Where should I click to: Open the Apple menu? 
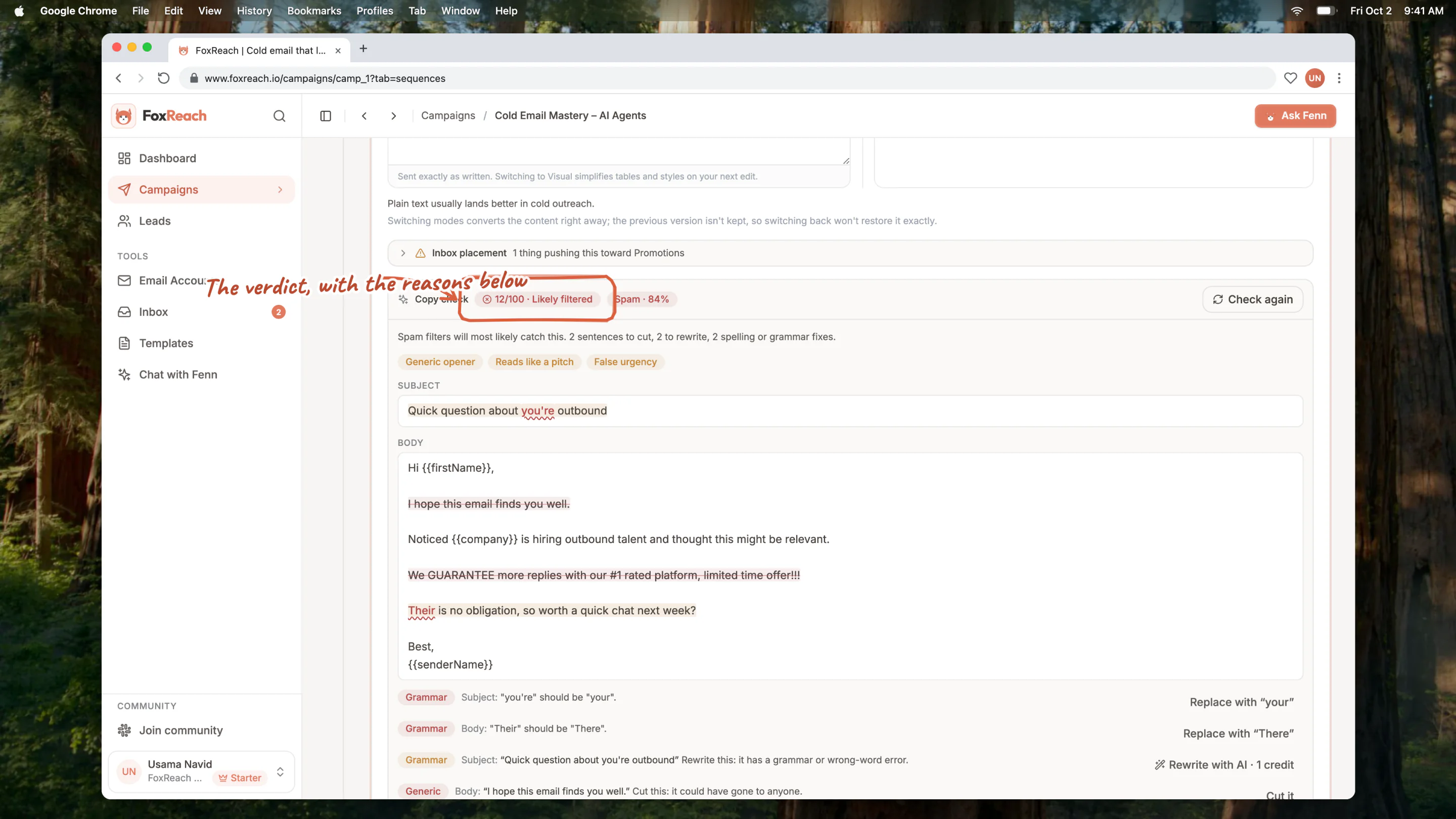[19, 11]
